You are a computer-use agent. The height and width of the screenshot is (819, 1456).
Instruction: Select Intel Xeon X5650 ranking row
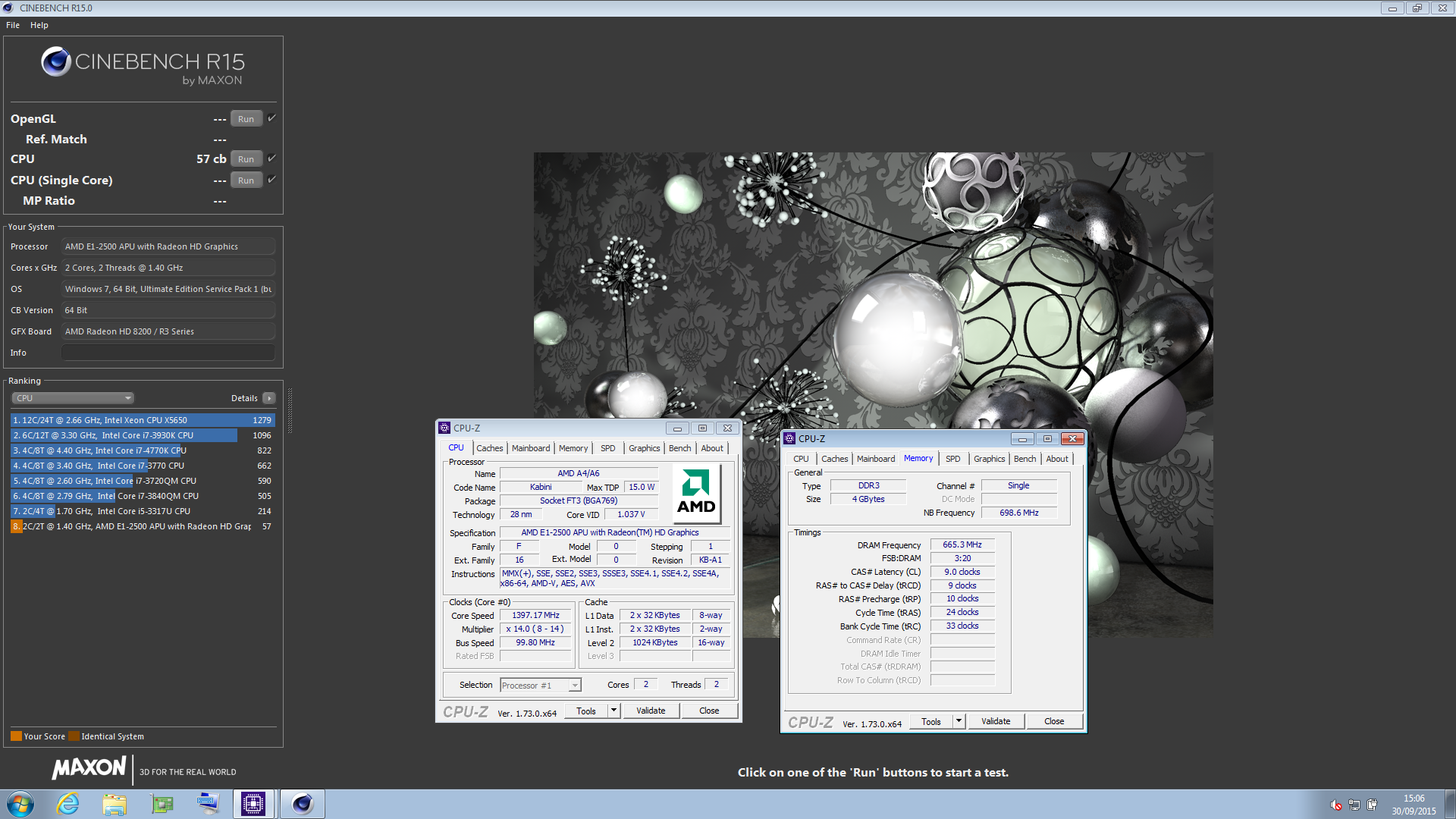pyautogui.click(x=143, y=420)
